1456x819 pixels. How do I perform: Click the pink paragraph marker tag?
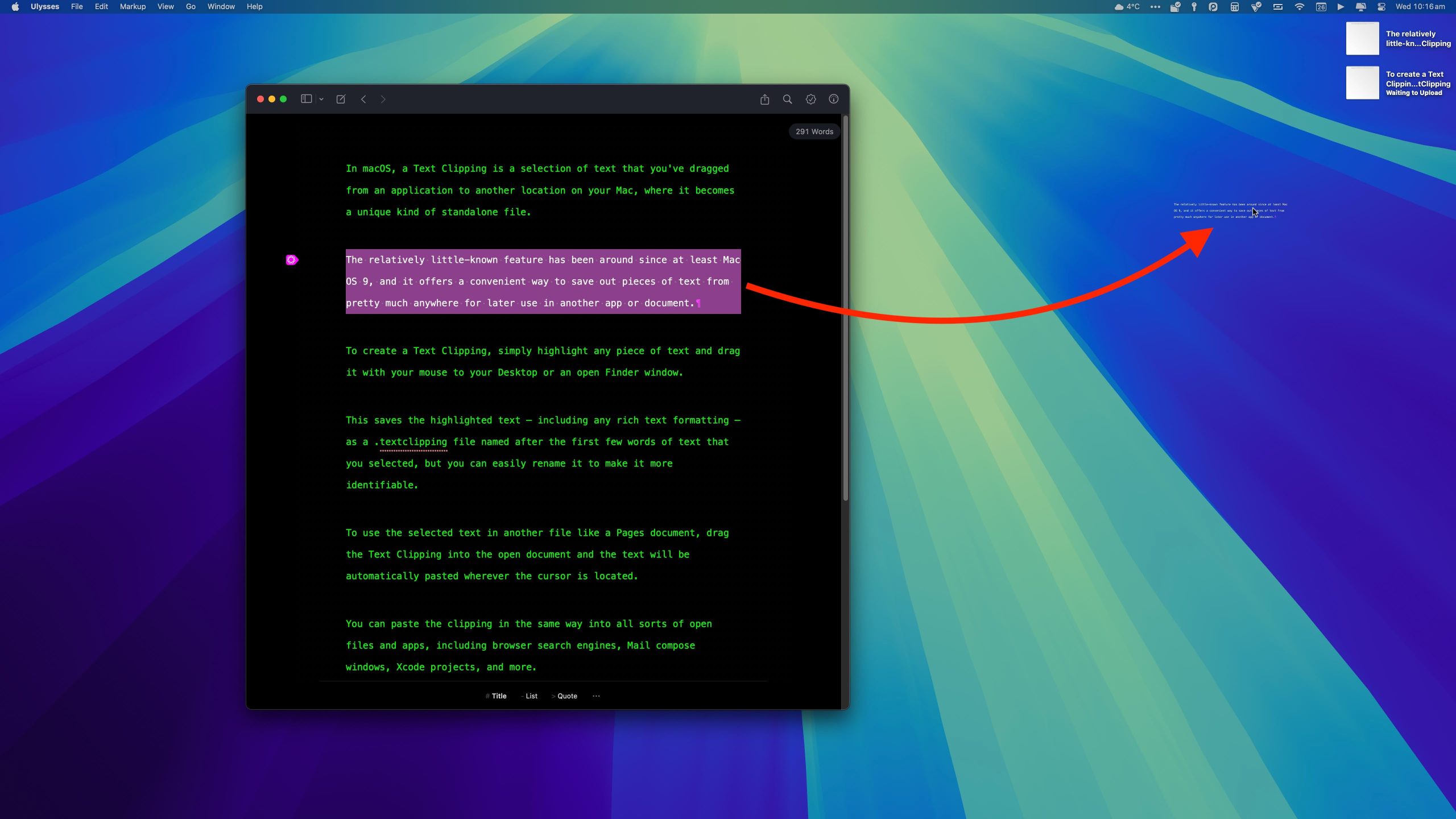pos(292,260)
